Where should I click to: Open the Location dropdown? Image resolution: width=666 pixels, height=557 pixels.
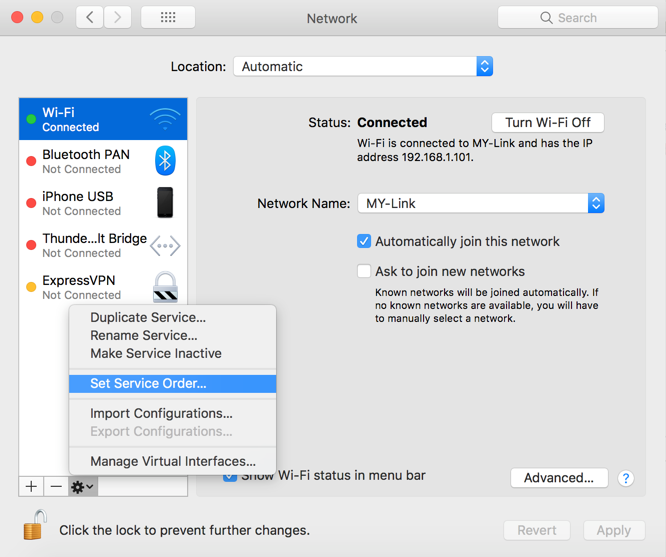point(364,67)
